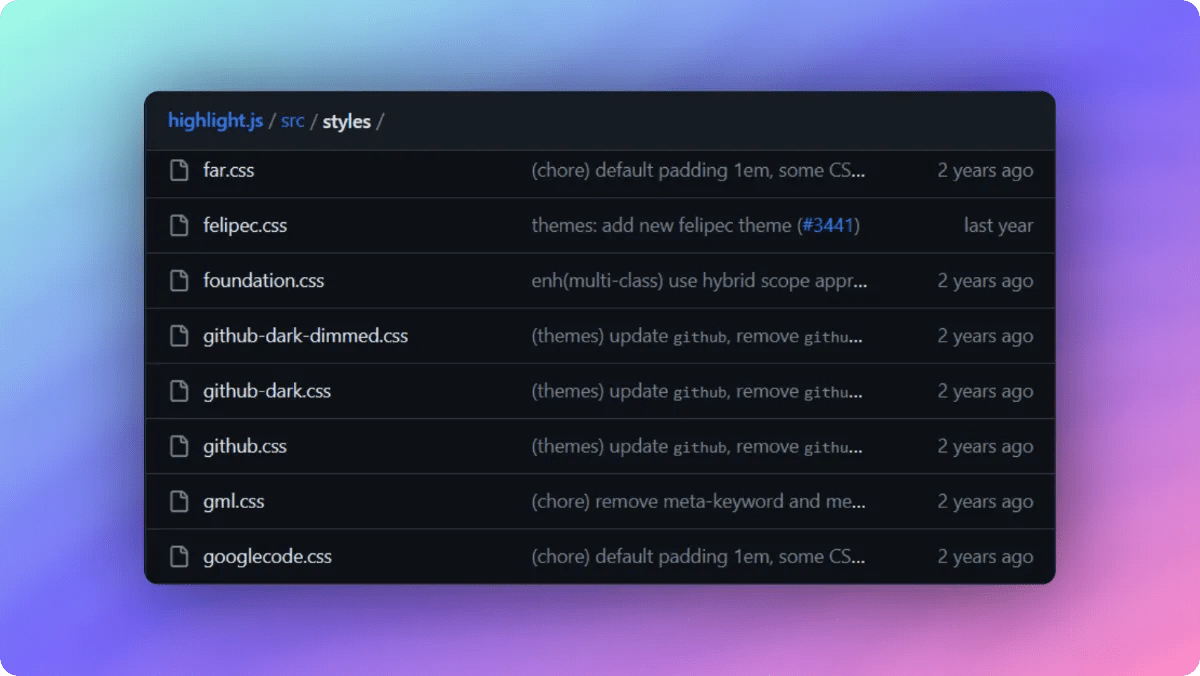The height and width of the screenshot is (676, 1200).
Task: Open the felipec.css file
Action: (245, 225)
